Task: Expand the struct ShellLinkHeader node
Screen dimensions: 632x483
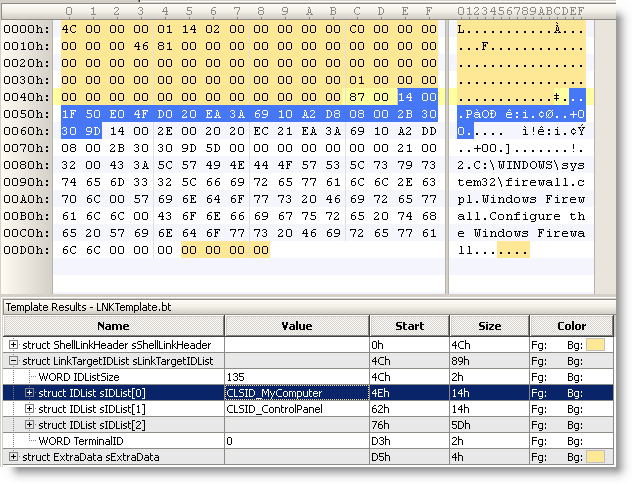Action: (x=13, y=344)
